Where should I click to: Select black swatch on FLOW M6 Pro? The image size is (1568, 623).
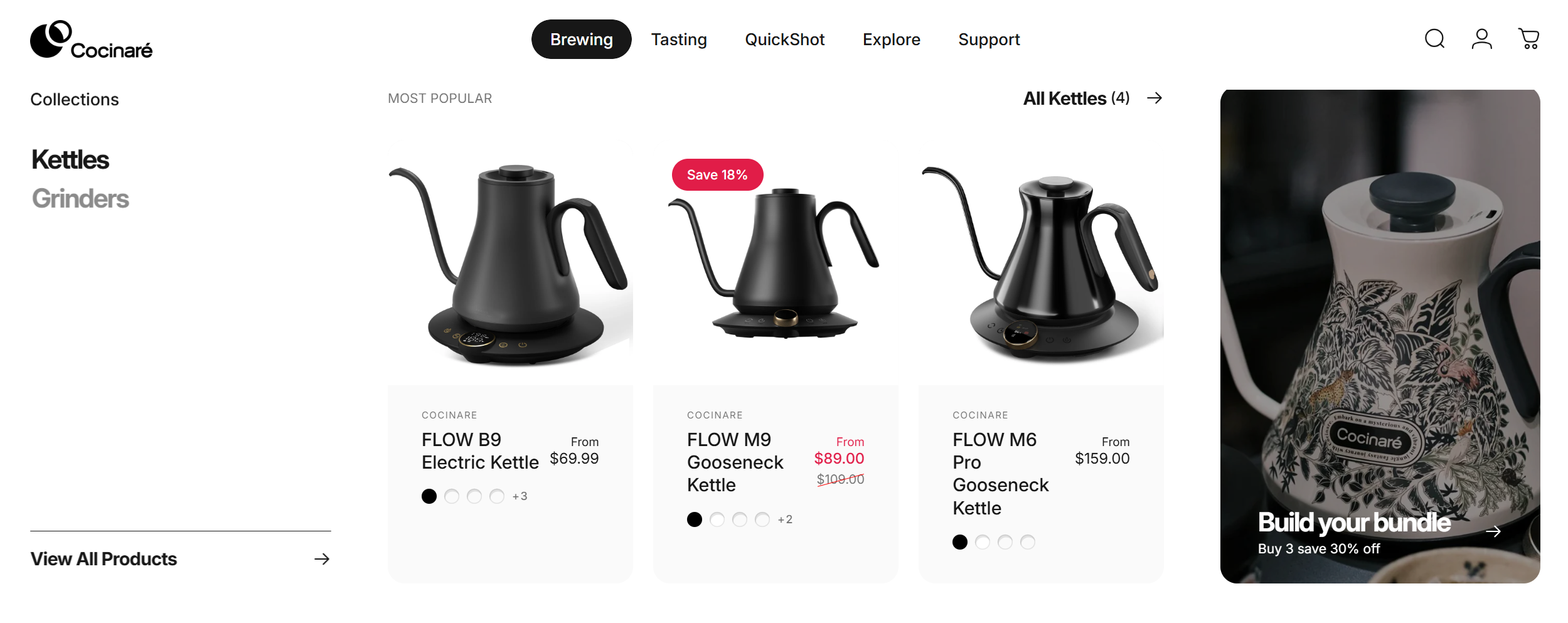coord(960,542)
